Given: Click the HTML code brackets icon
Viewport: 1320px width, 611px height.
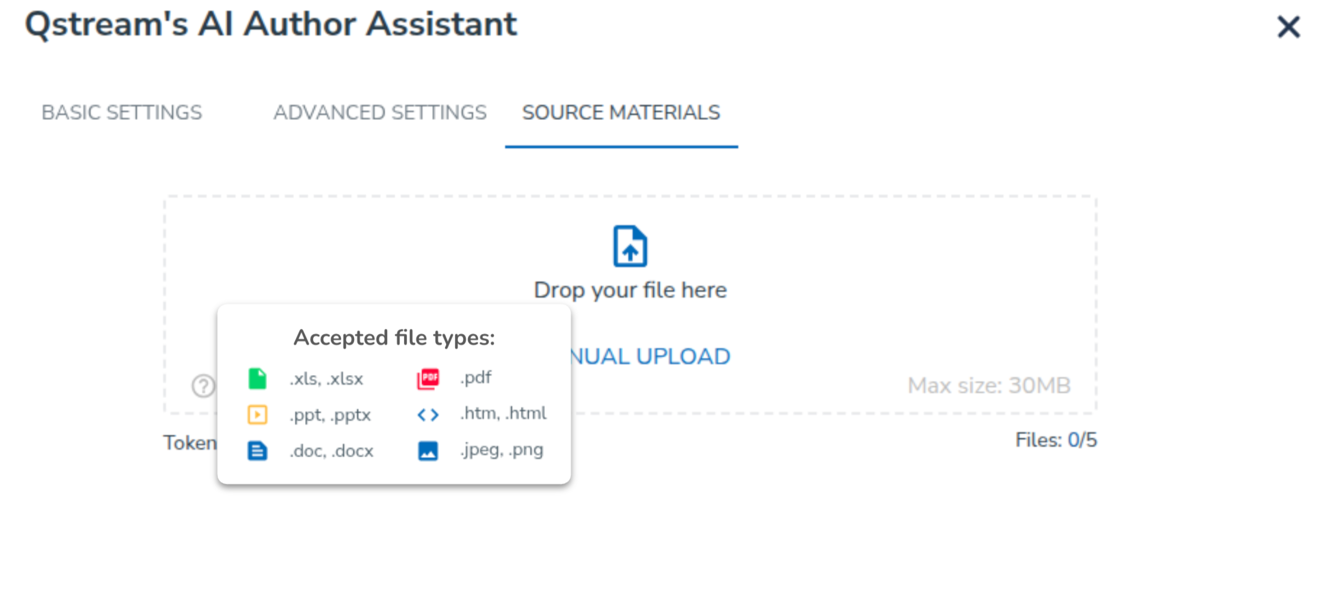Looking at the screenshot, I should [x=428, y=415].
